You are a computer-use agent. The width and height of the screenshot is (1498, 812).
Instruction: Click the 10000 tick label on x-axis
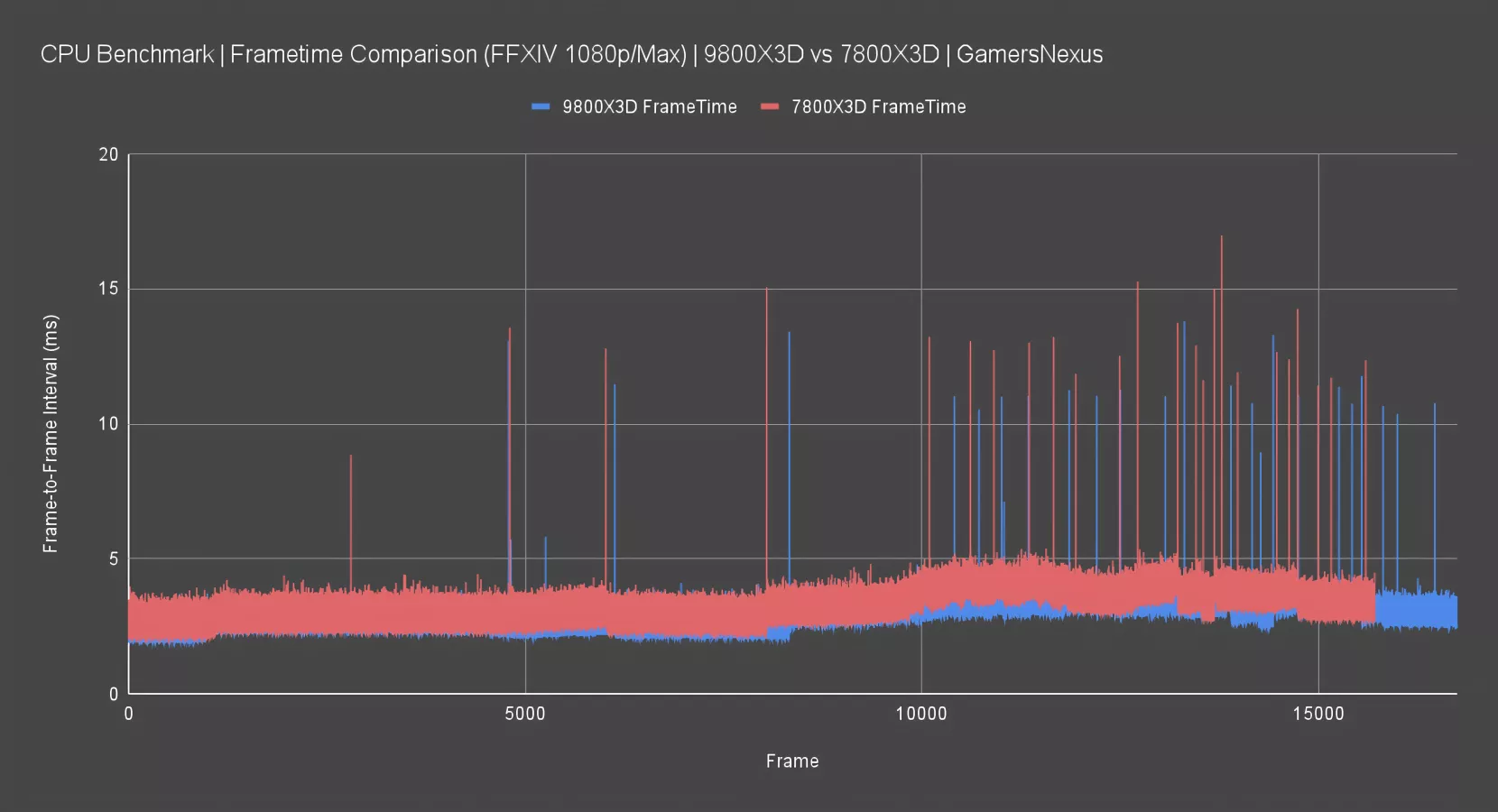(x=921, y=714)
